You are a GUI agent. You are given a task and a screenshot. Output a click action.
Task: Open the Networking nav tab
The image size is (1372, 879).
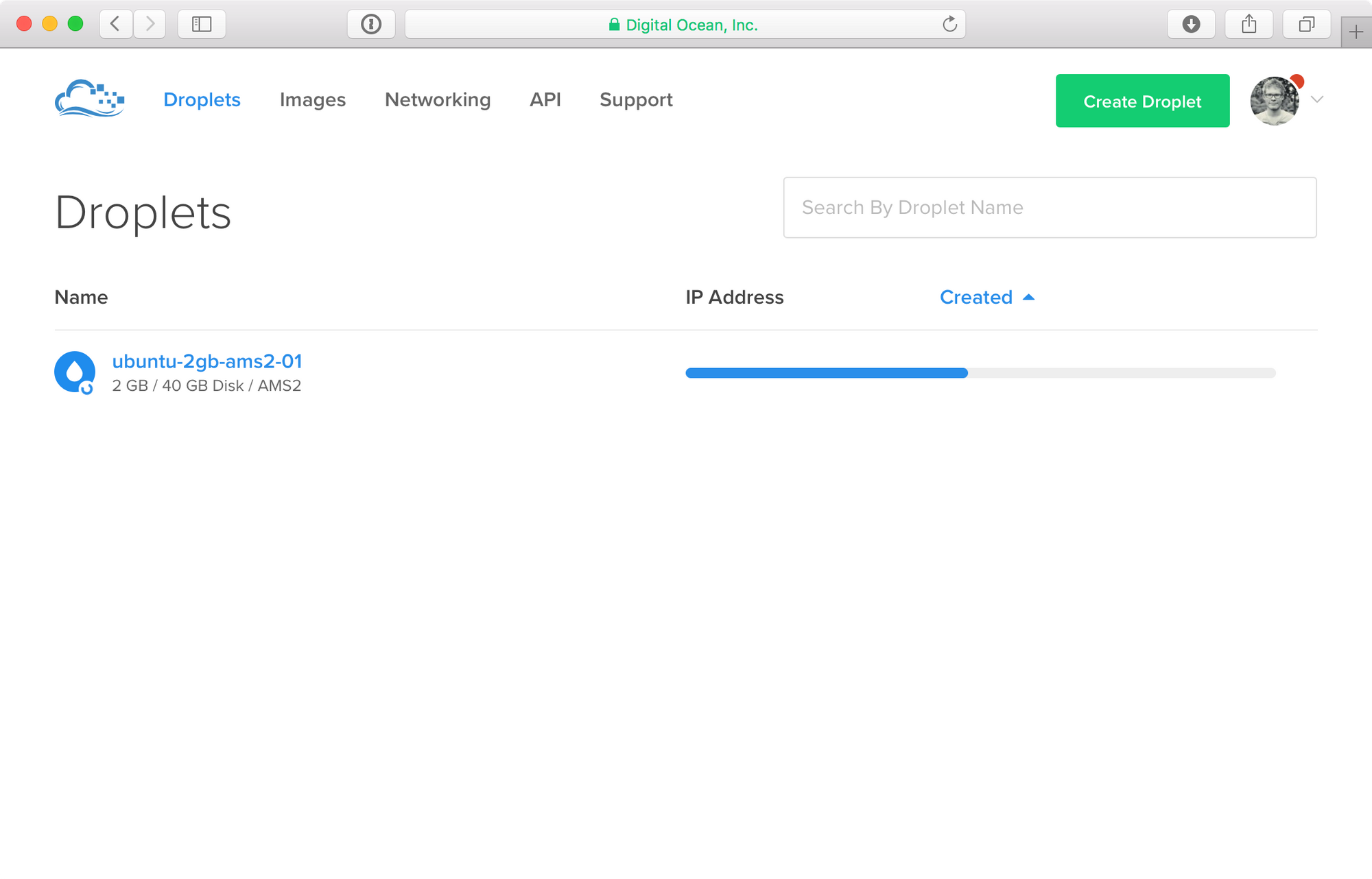(438, 100)
